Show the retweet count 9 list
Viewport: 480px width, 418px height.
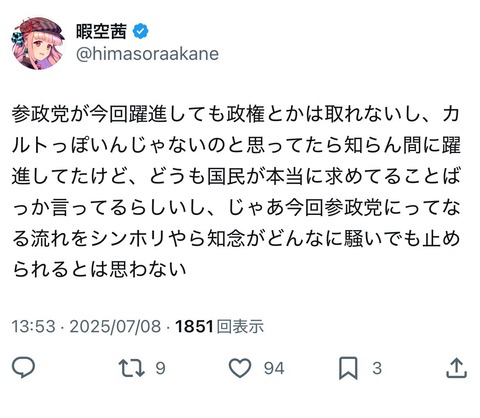pos(161,368)
